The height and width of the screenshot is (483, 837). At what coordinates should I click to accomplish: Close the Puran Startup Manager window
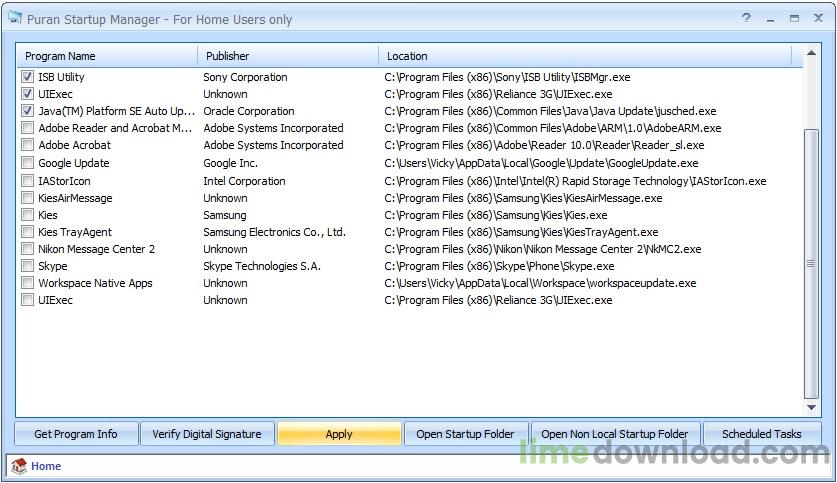pyautogui.click(x=818, y=18)
